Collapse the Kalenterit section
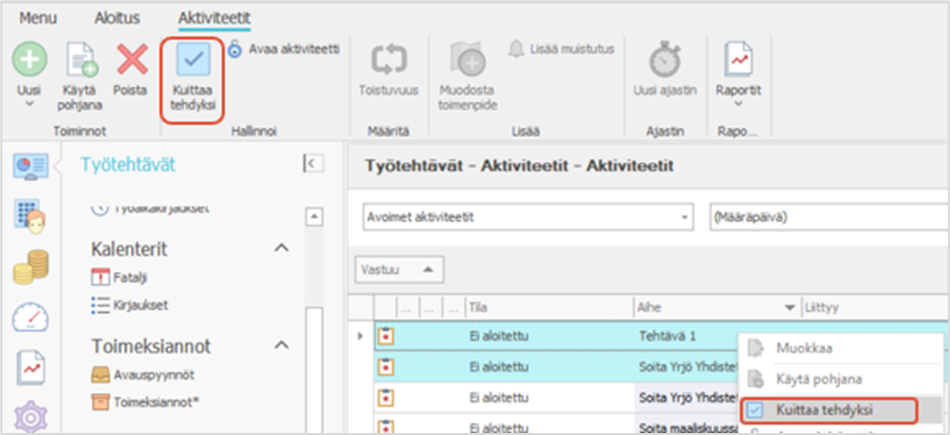This screenshot has width=950, height=435. point(281,247)
